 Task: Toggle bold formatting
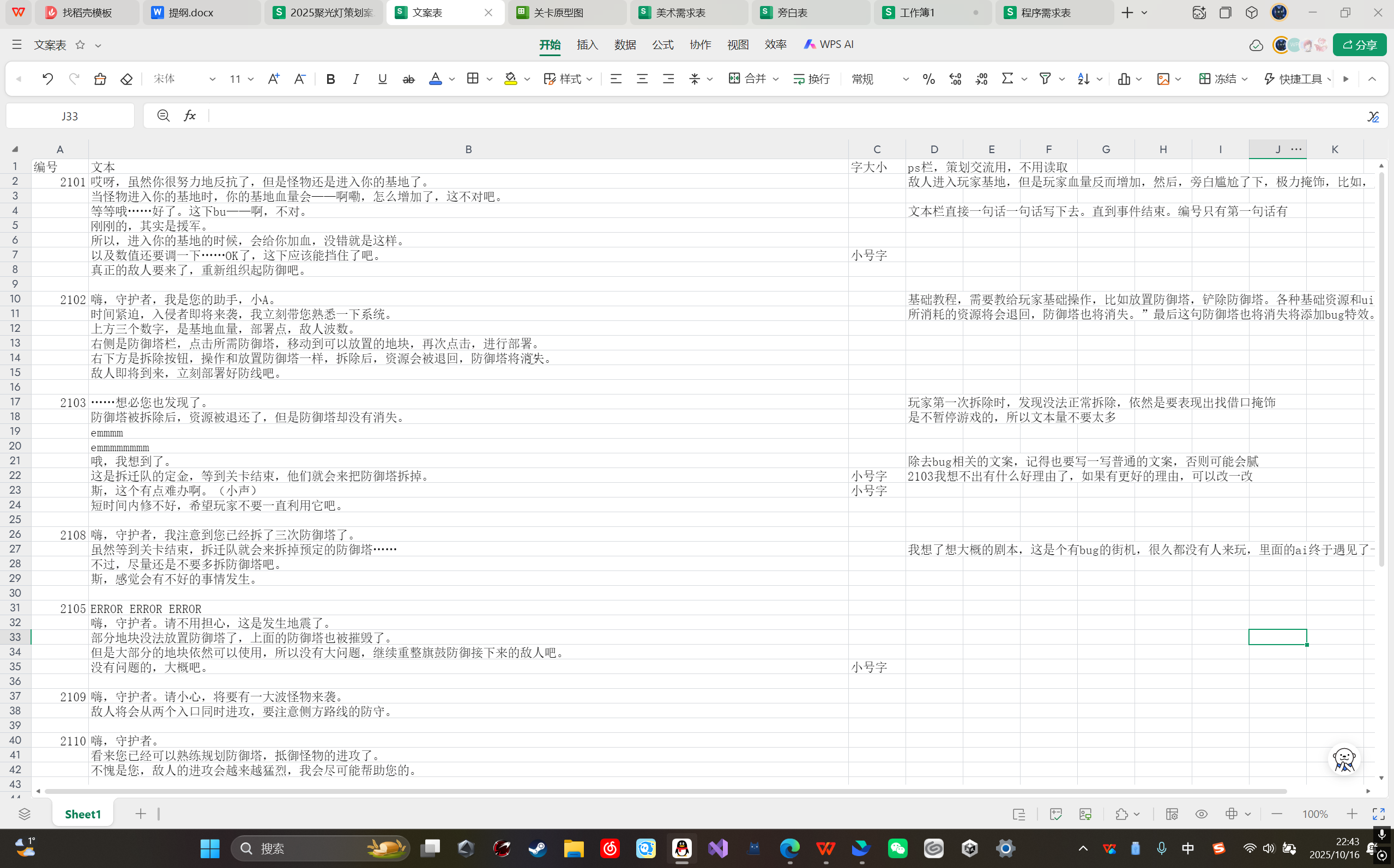click(x=330, y=78)
